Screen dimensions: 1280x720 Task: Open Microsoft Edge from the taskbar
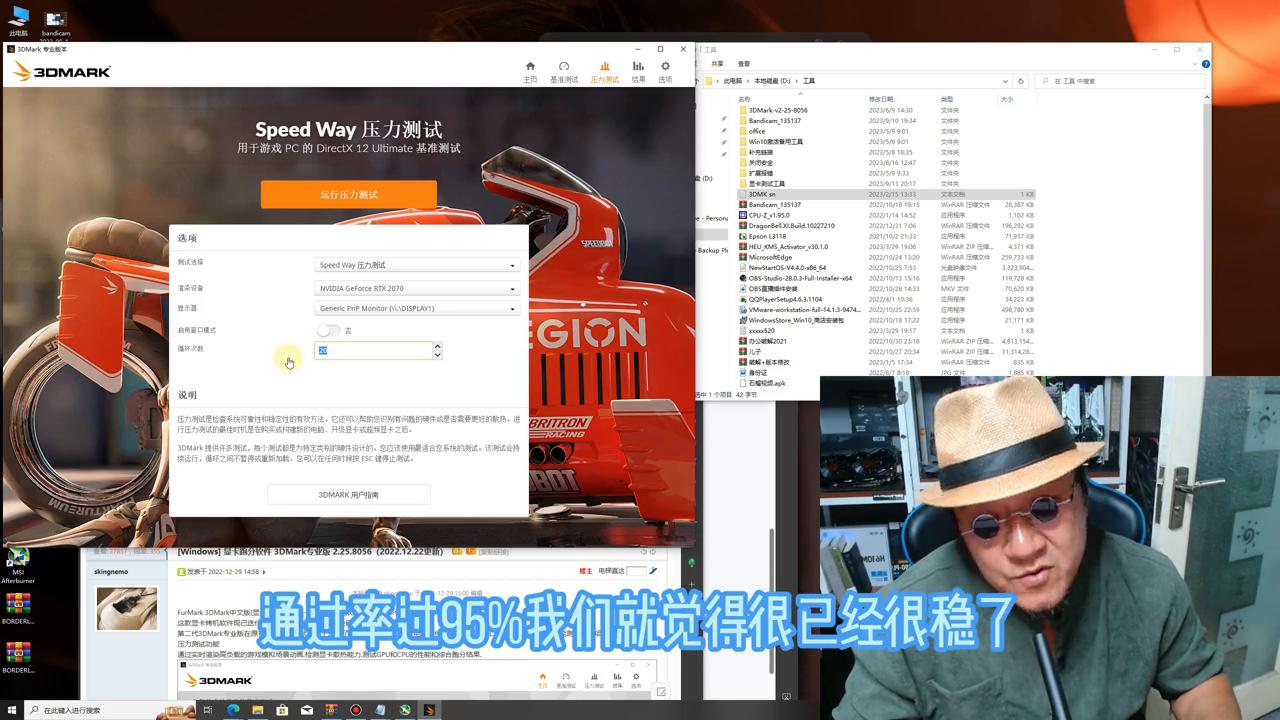tap(232, 710)
